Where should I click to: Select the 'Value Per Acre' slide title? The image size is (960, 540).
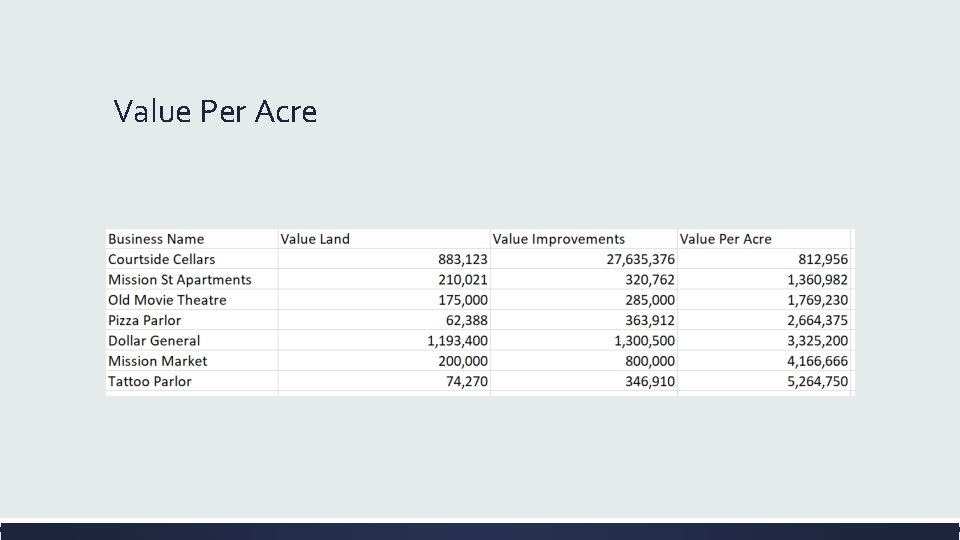(215, 111)
